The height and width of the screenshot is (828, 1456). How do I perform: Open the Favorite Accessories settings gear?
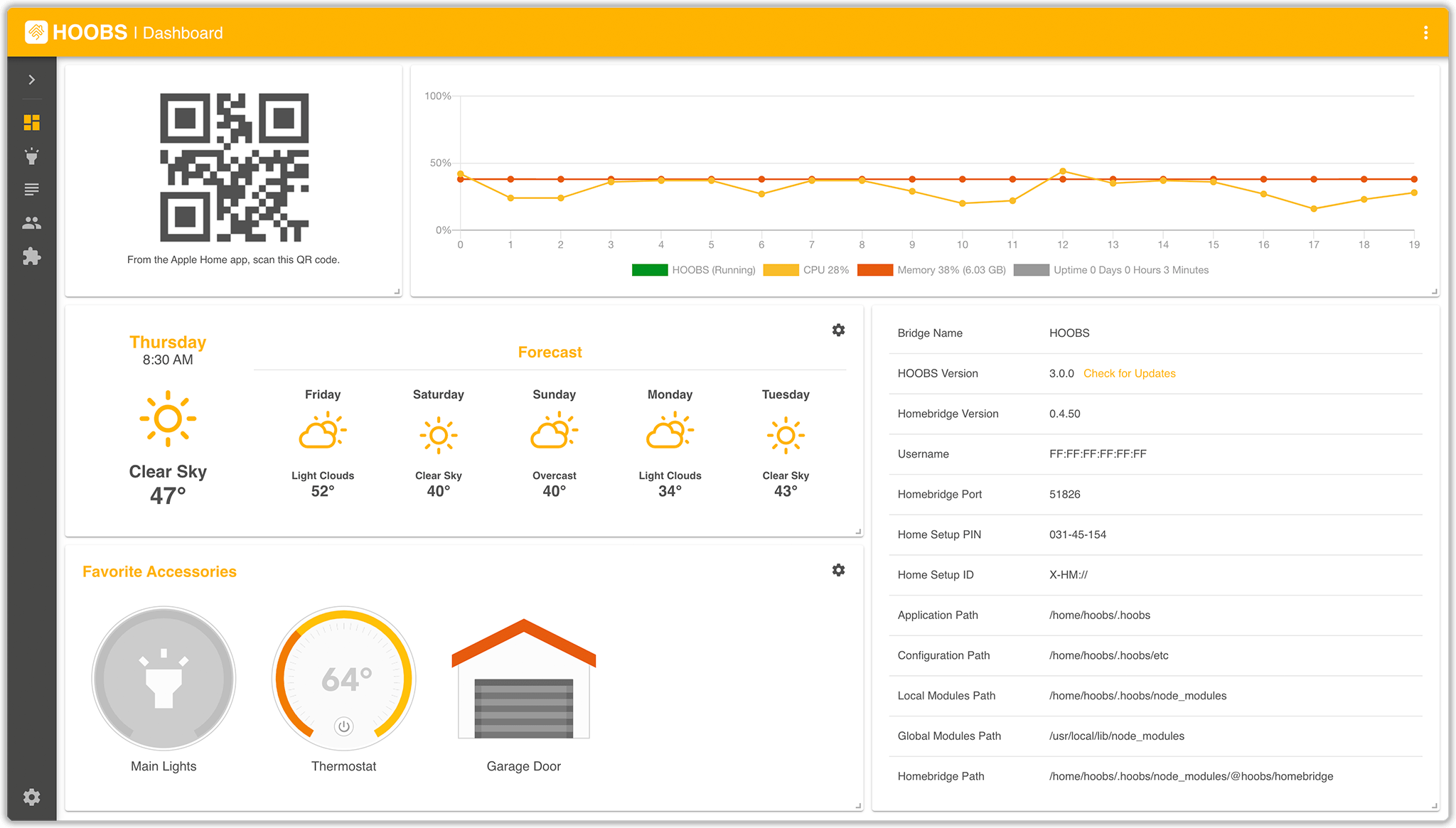(x=838, y=570)
